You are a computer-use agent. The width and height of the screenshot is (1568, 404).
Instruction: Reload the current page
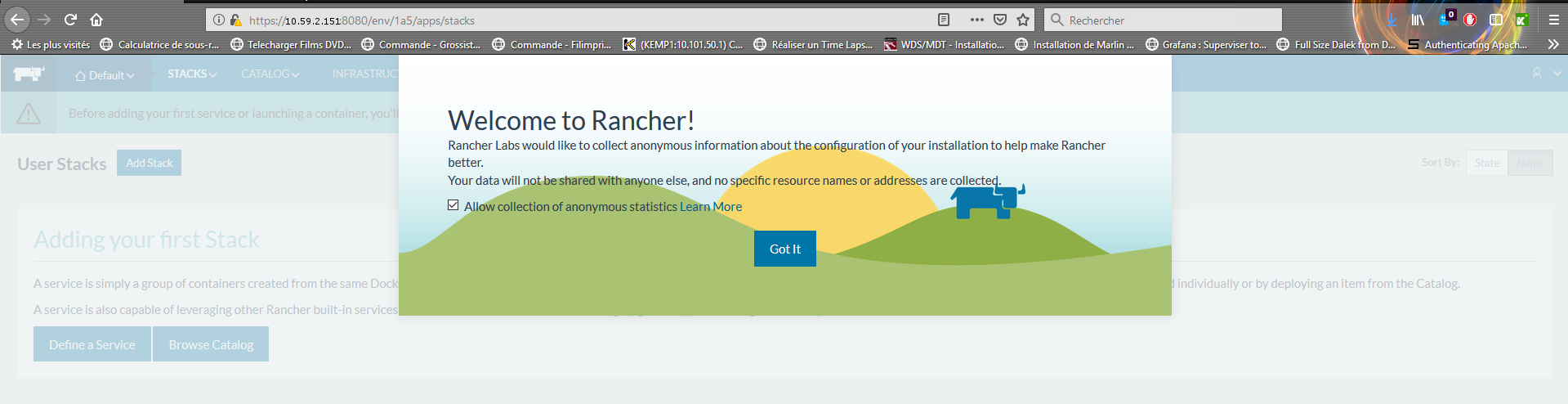coord(70,20)
